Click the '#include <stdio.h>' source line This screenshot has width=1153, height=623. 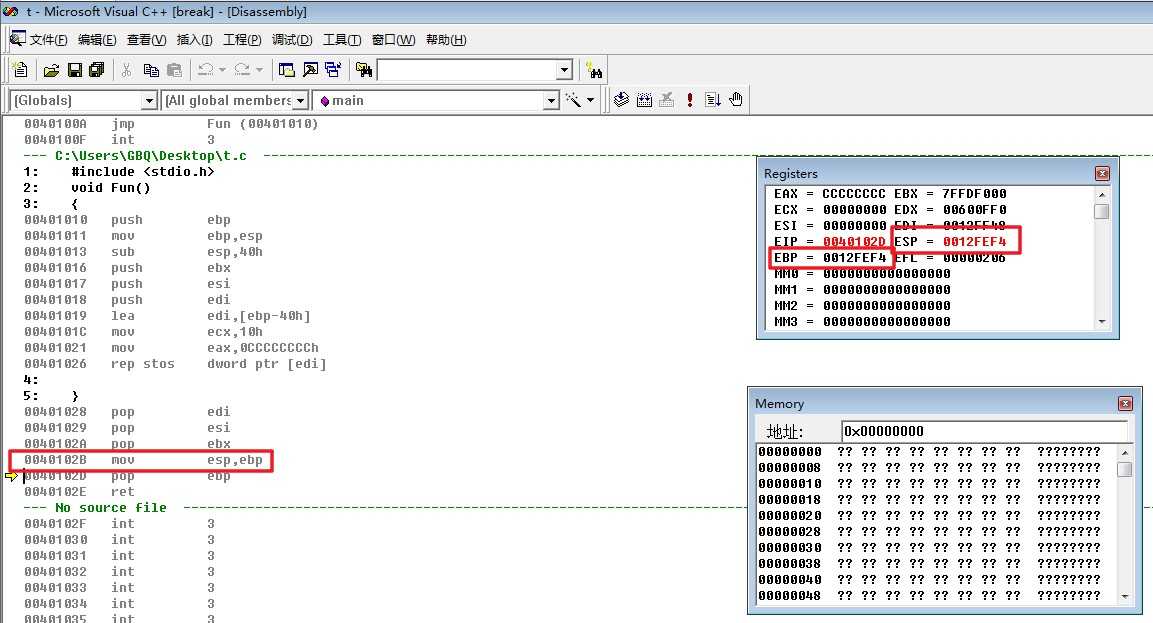(x=118, y=172)
